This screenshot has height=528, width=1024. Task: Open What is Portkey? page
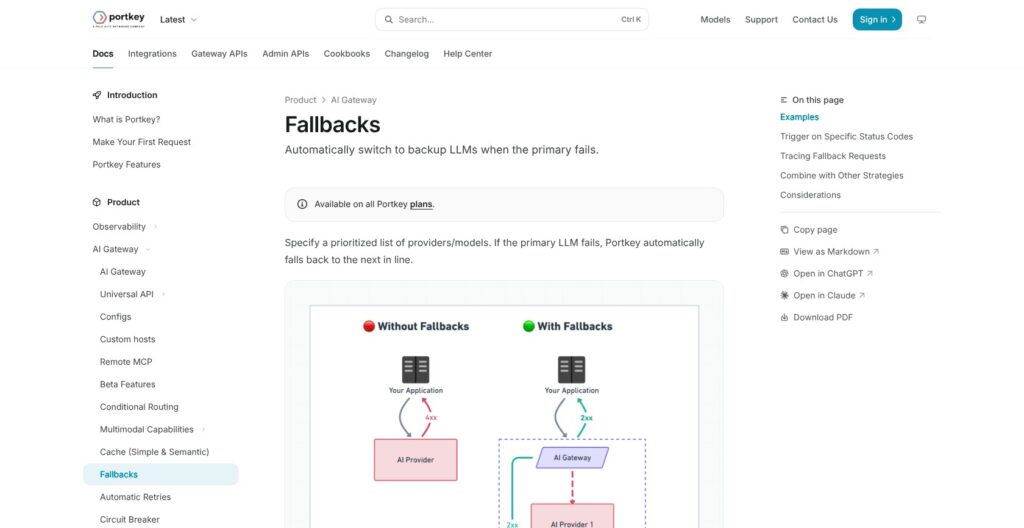pos(126,120)
